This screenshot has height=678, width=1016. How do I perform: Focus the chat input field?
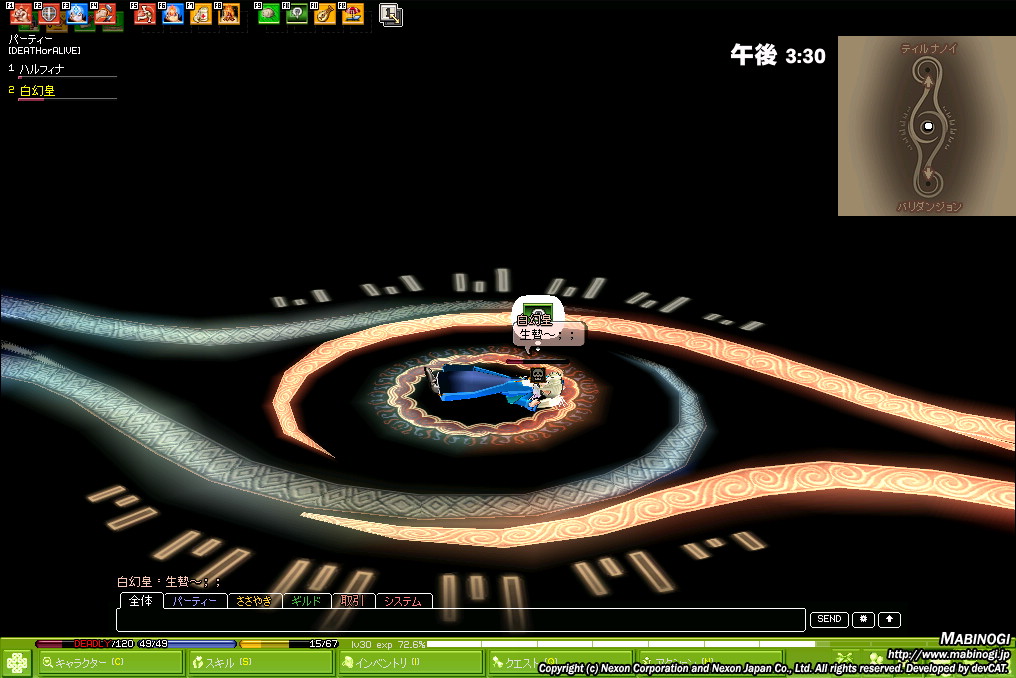pyautogui.click(x=461, y=620)
